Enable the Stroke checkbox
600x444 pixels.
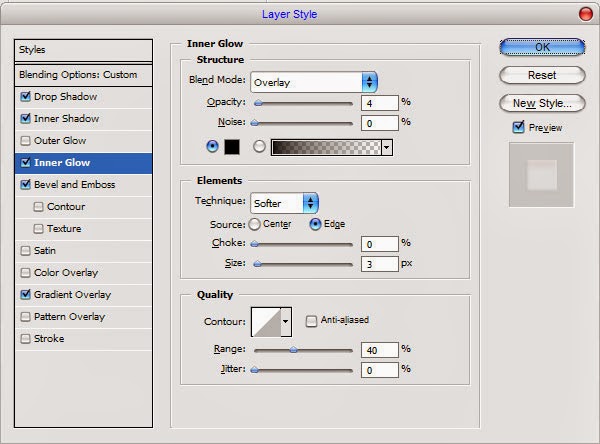[x=26, y=339]
